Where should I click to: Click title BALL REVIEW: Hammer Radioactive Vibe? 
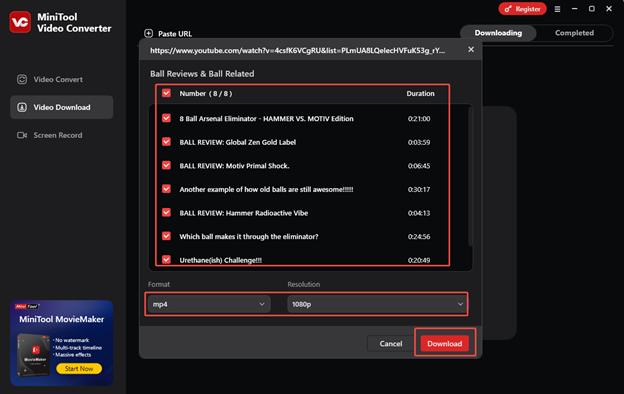pyautogui.click(x=244, y=213)
